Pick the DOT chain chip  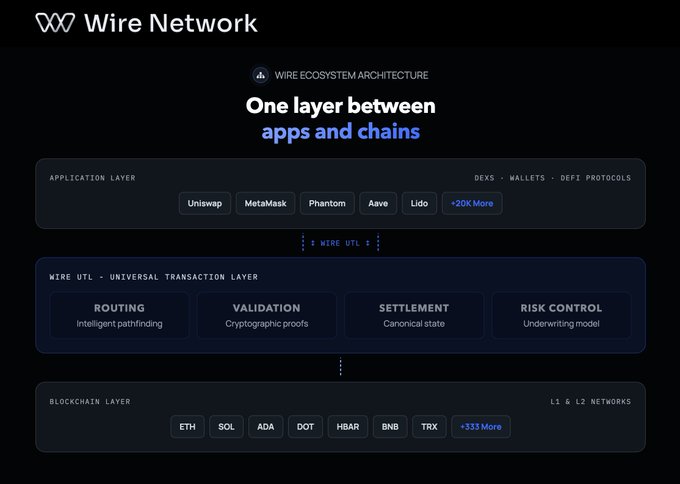pos(305,427)
